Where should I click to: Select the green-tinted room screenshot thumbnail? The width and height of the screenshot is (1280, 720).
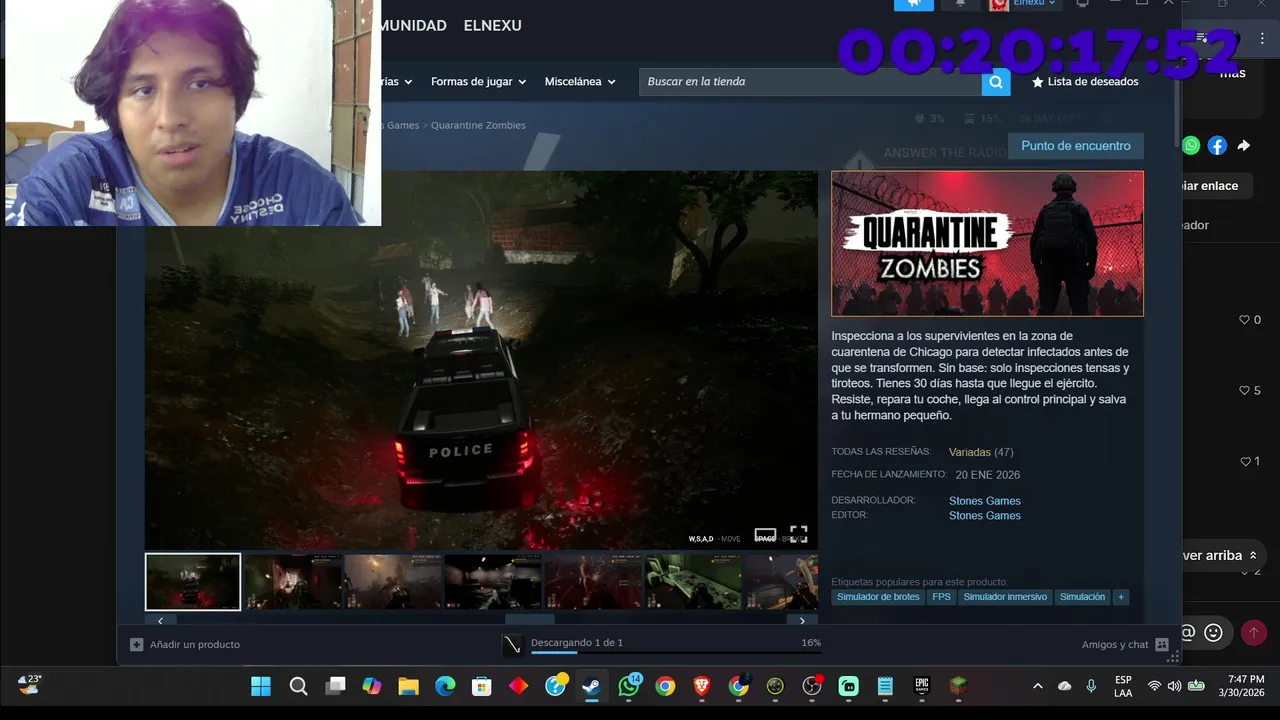tap(693, 582)
